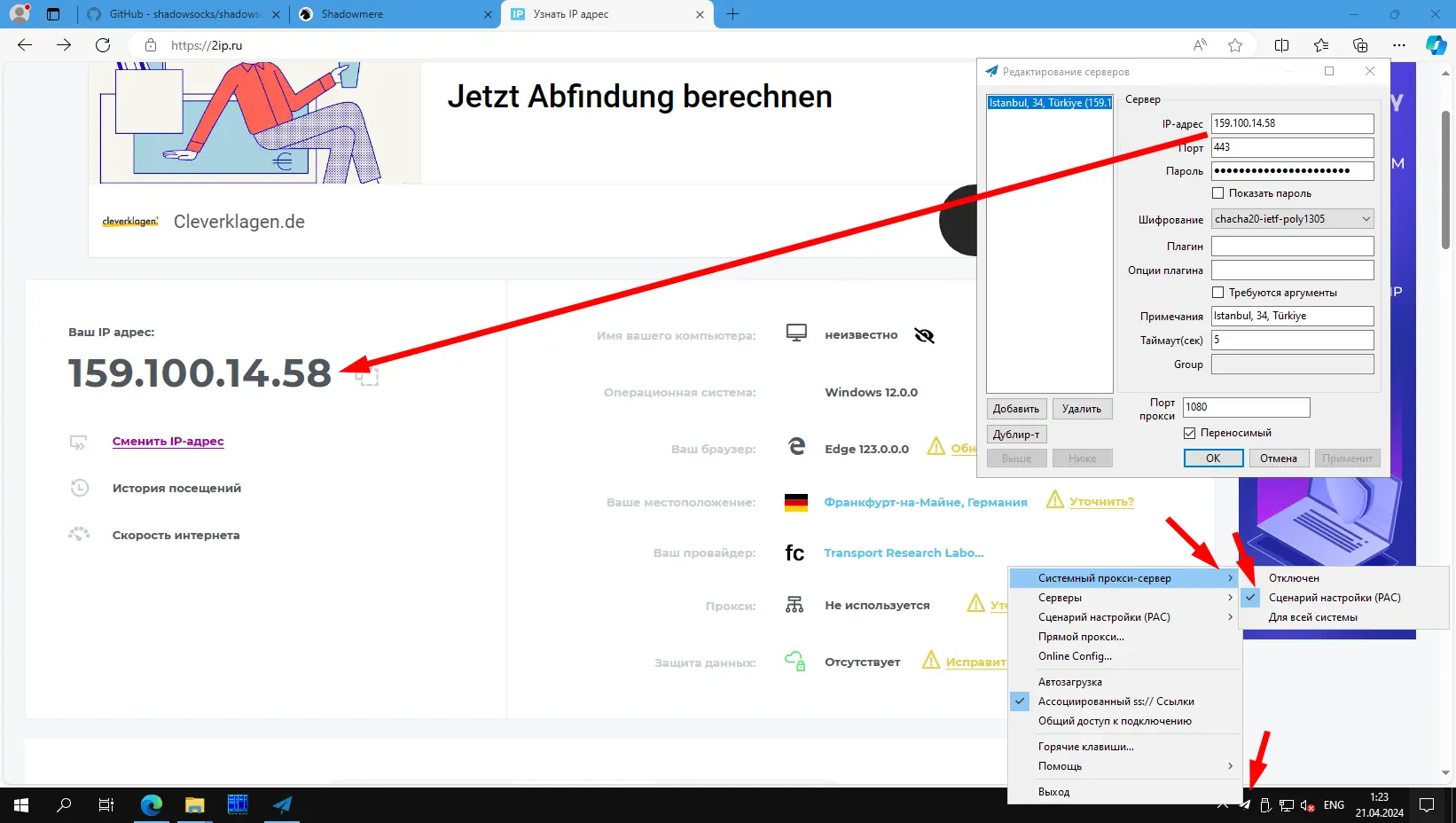Open the Сменить IP-адрес link
This screenshot has width=1456, height=823.
[168, 441]
